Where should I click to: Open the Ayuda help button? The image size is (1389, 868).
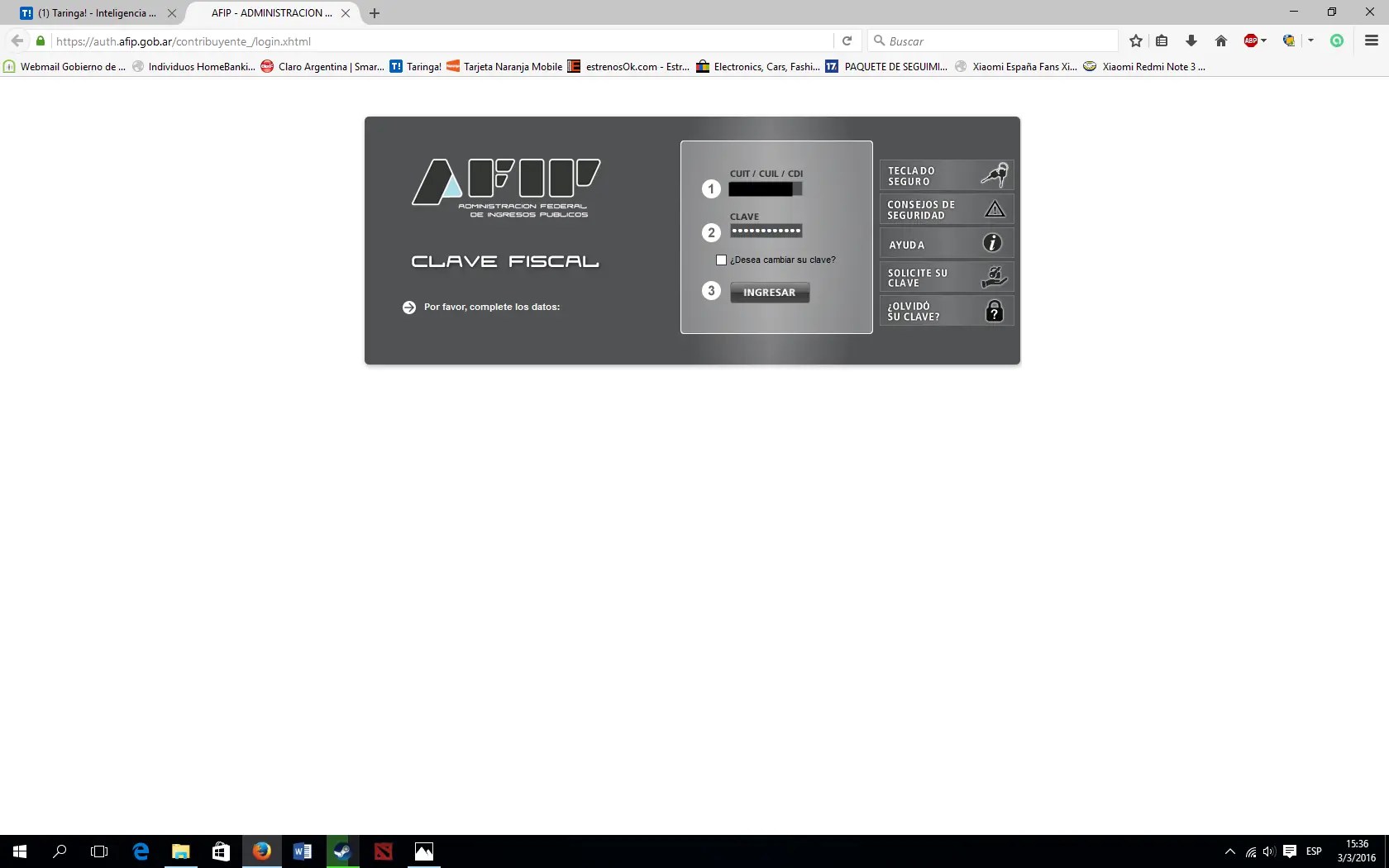[x=947, y=243]
